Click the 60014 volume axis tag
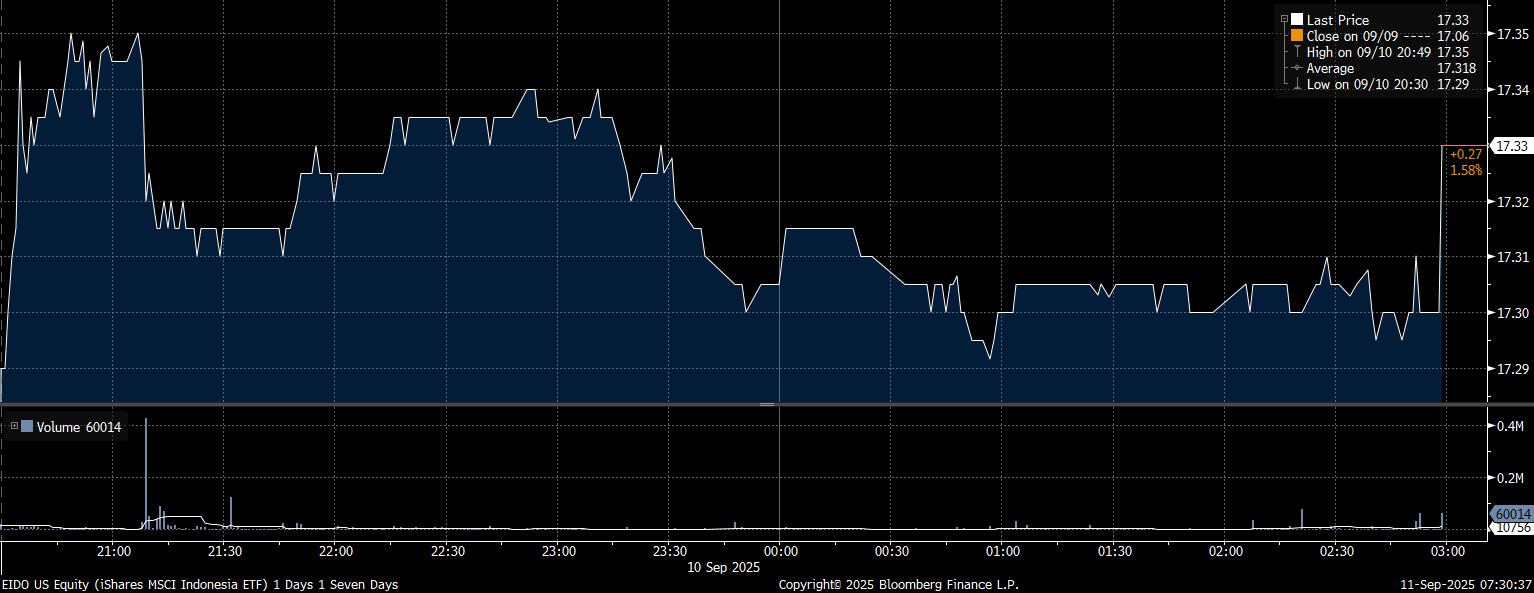Viewport: 1534px width, 593px height. point(1511,514)
